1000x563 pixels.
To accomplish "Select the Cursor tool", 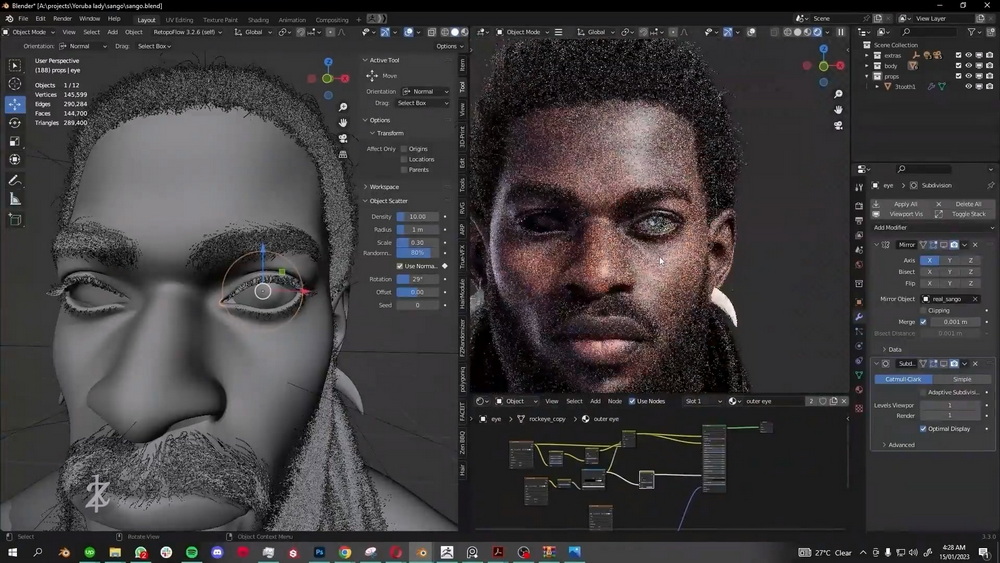I will pos(15,84).
